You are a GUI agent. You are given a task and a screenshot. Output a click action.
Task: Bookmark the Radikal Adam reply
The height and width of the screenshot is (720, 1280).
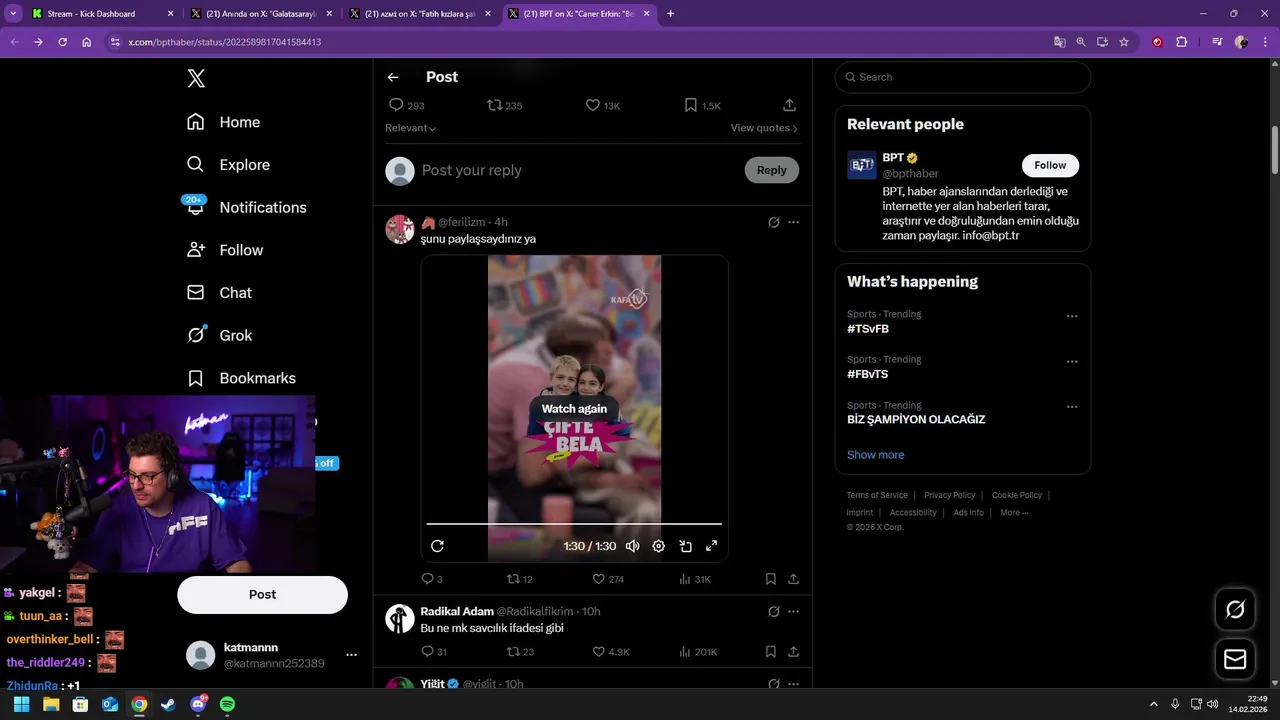click(771, 652)
